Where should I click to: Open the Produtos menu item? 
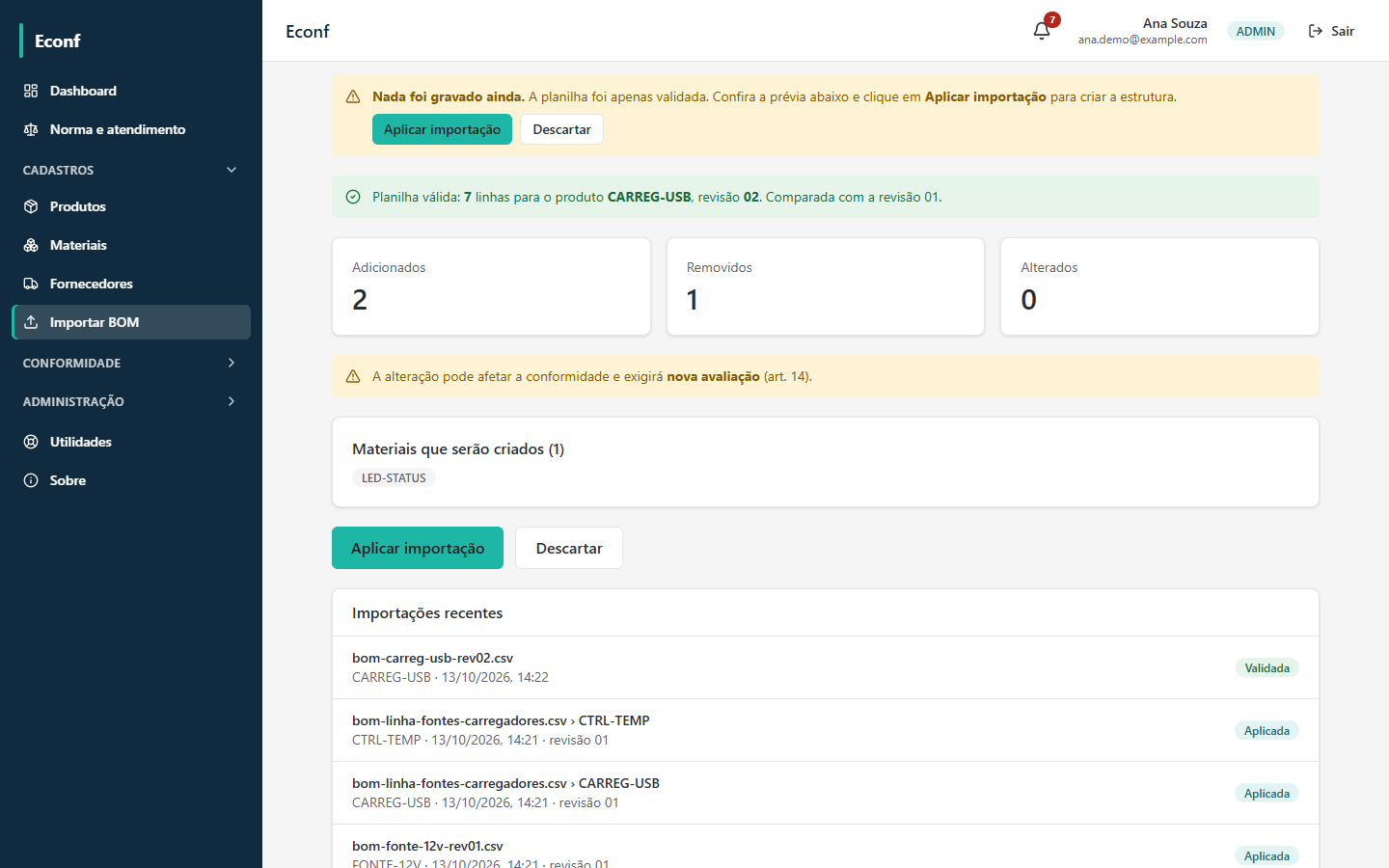pyautogui.click(x=131, y=206)
